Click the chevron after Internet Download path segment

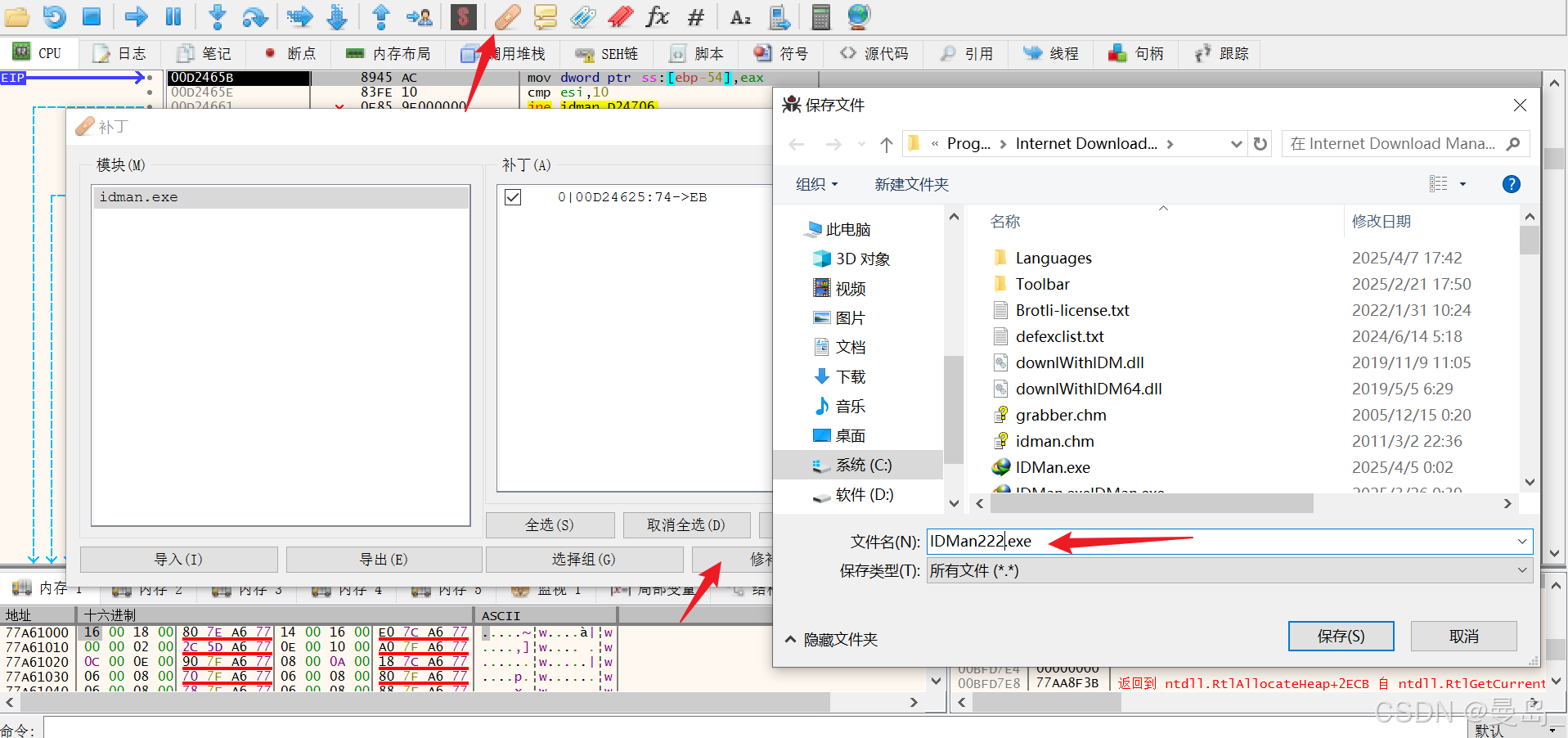coord(1170,144)
